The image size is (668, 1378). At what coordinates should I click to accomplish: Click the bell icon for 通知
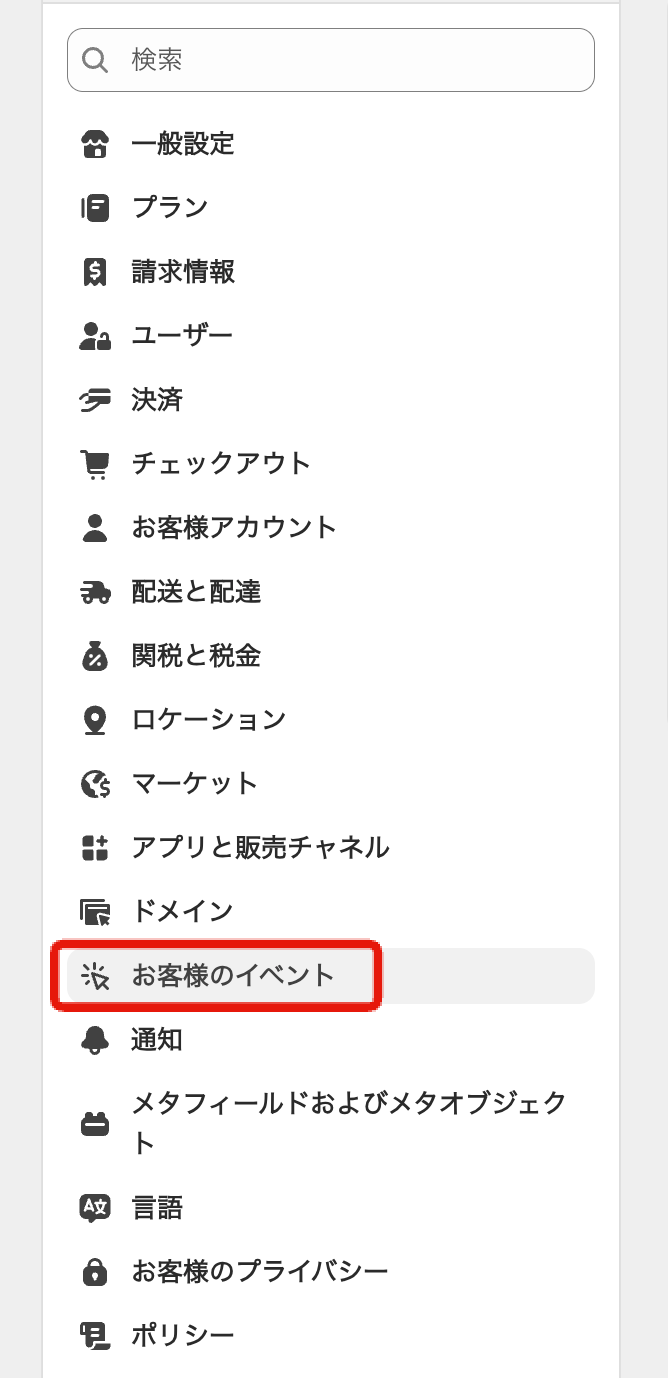click(94, 1040)
